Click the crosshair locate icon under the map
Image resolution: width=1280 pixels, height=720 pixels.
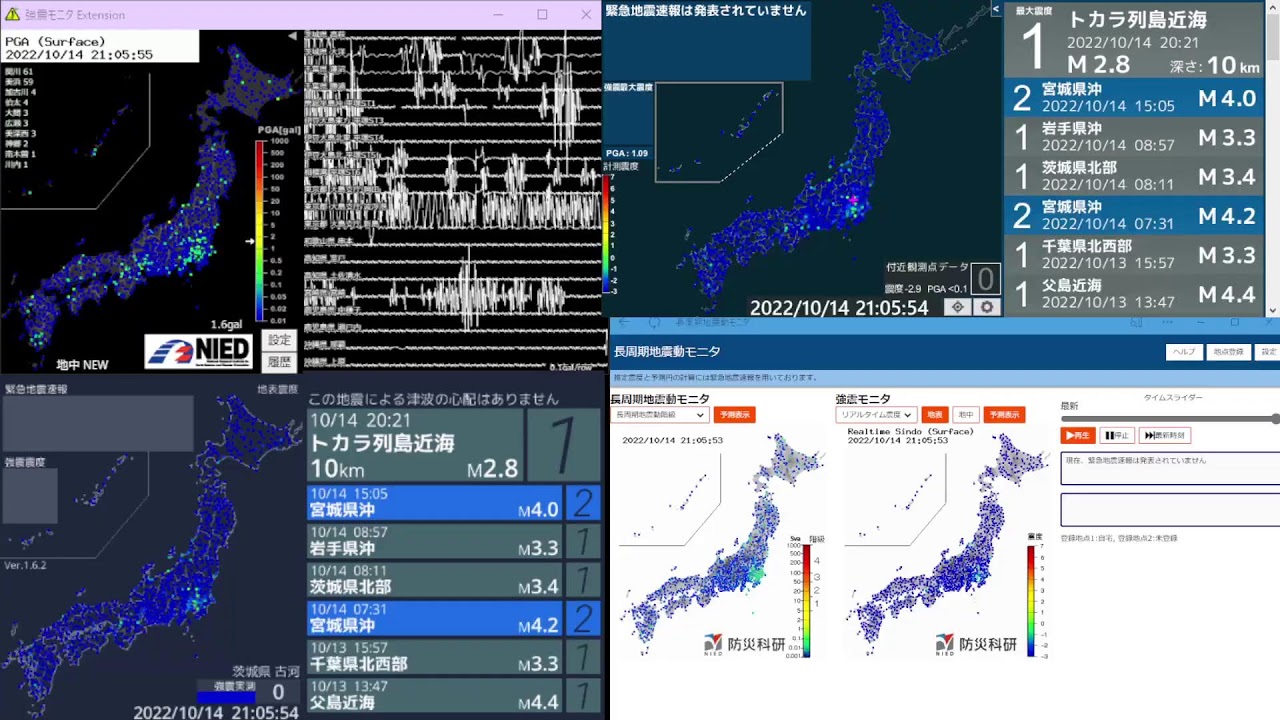click(x=957, y=307)
